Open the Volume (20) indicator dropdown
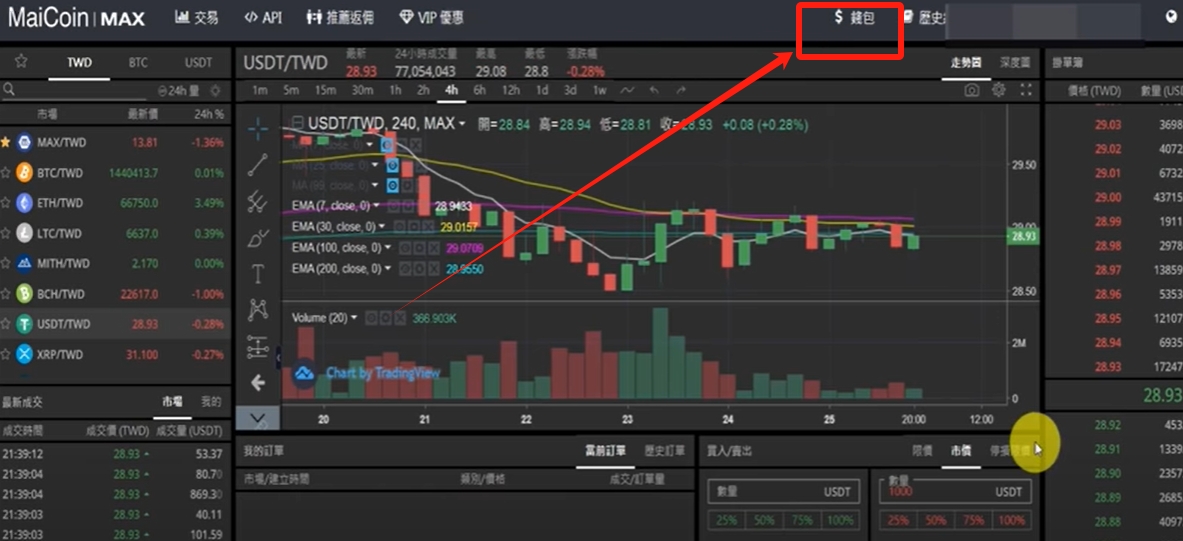The width and height of the screenshot is (1183, 541). 354,318
